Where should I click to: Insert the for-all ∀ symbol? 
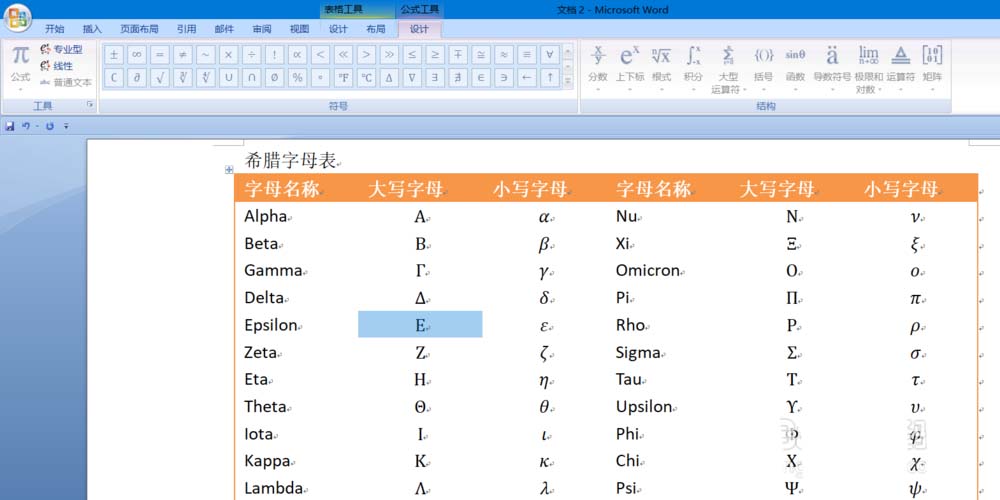click(550, 55)
